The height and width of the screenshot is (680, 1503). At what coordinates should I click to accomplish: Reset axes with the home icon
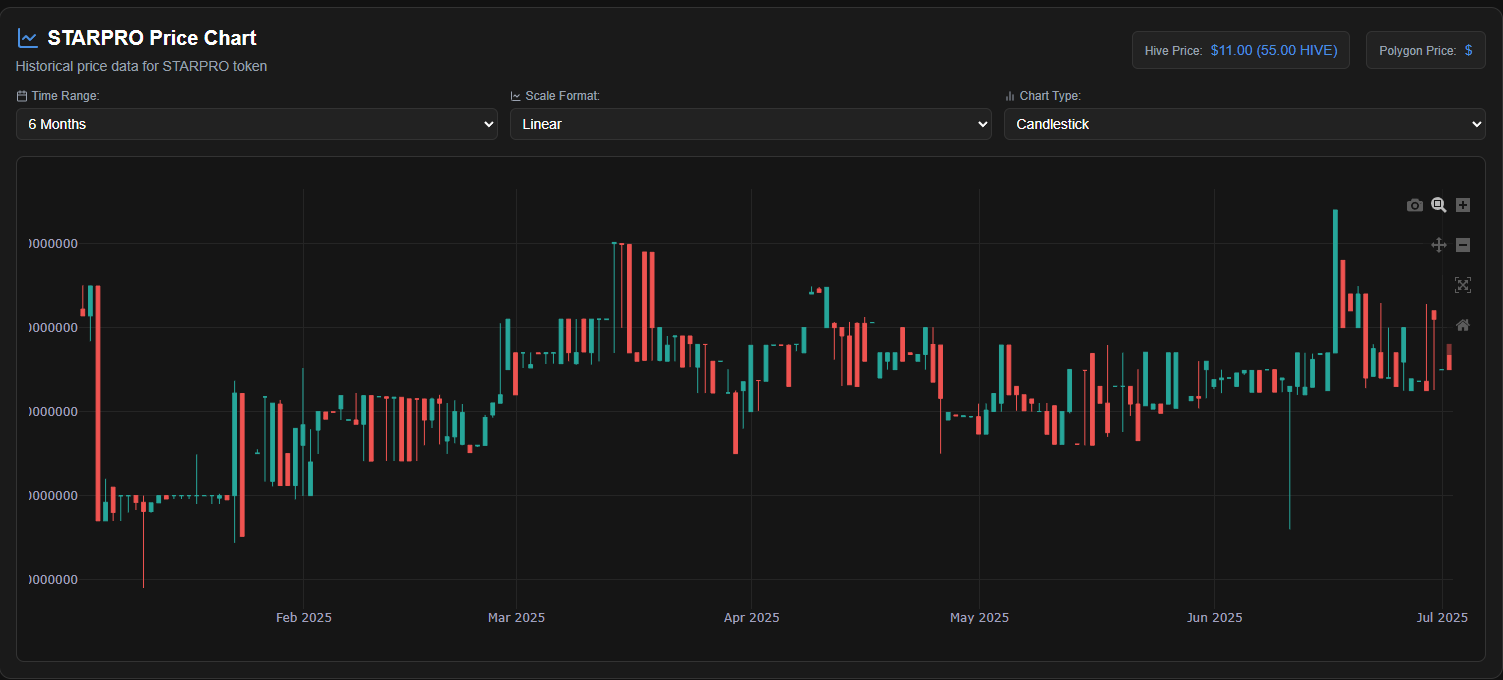[x=1463, y=325]
